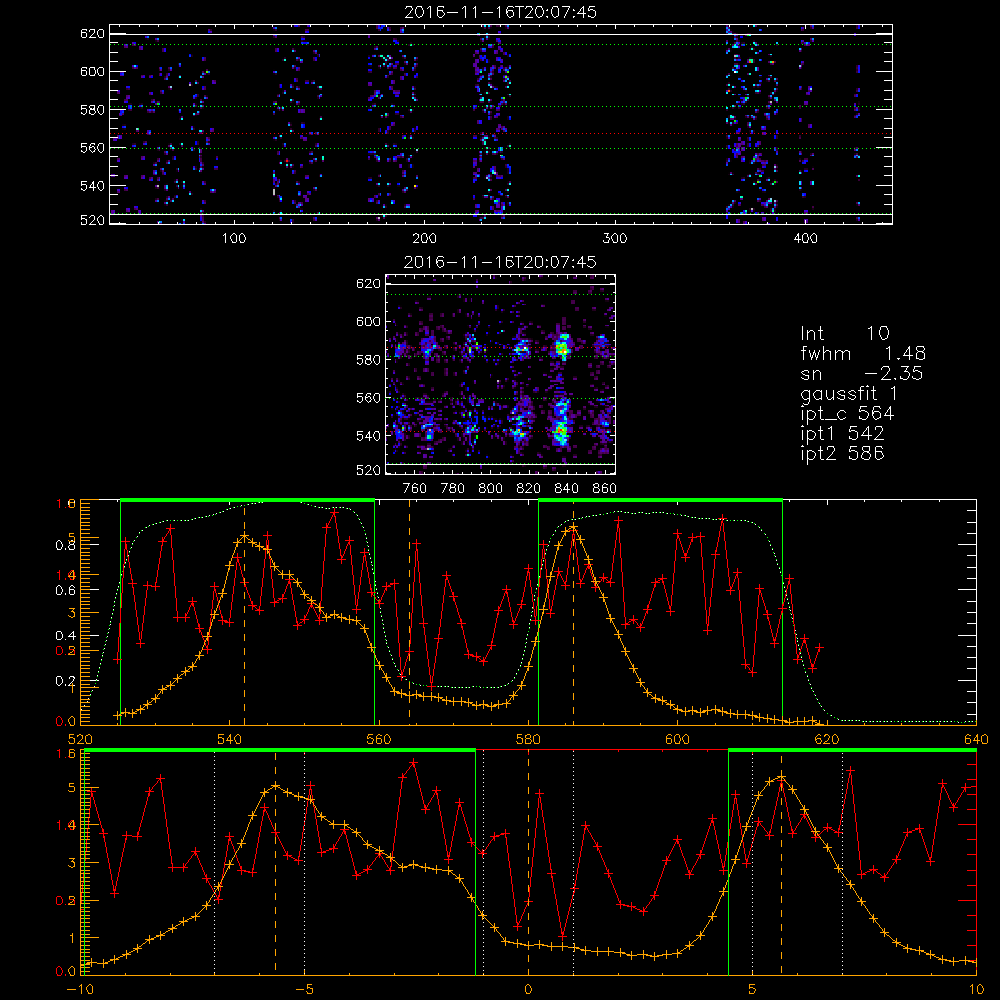1000x1000 pixels.
Task: Click the dashed orange marker at 542 in the profile plot
Action: click(x=244, y=612)
